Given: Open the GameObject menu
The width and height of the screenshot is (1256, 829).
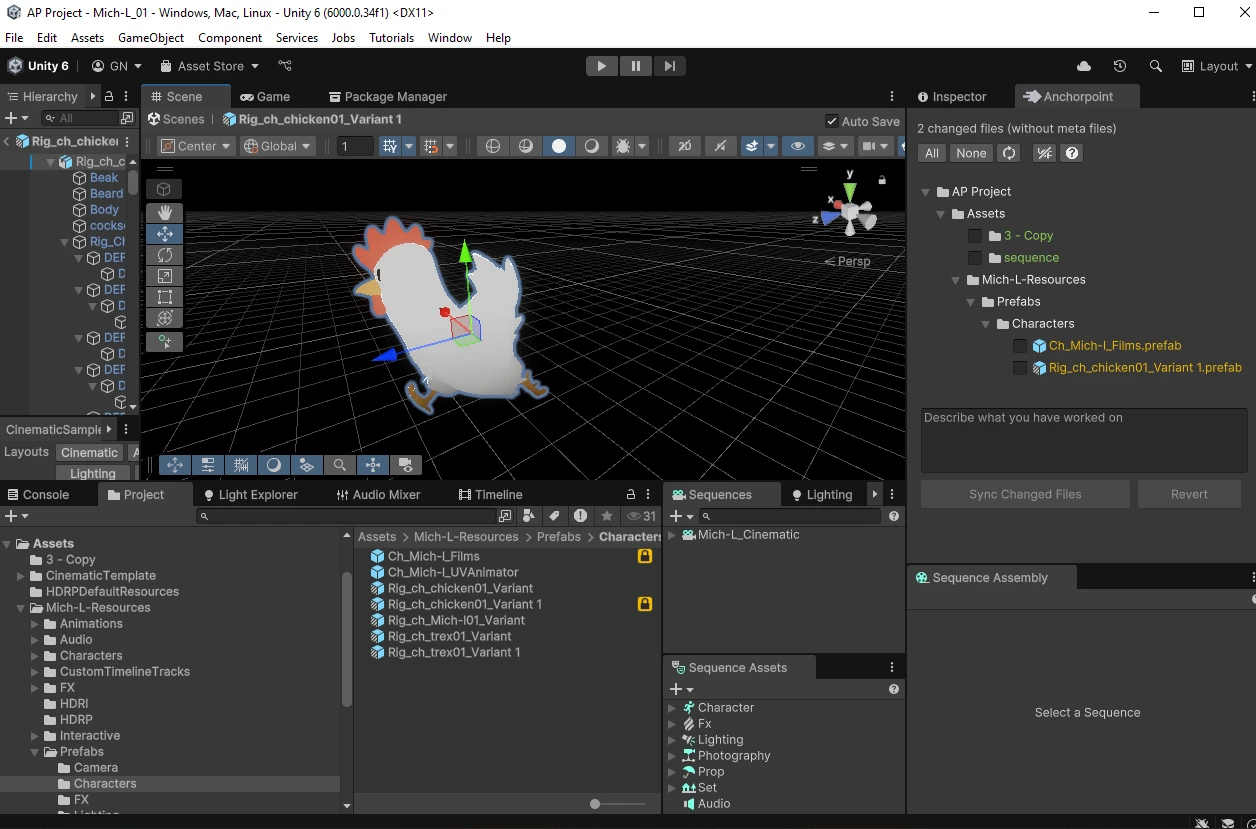Looking at the screenshot, I should [151, 38].
